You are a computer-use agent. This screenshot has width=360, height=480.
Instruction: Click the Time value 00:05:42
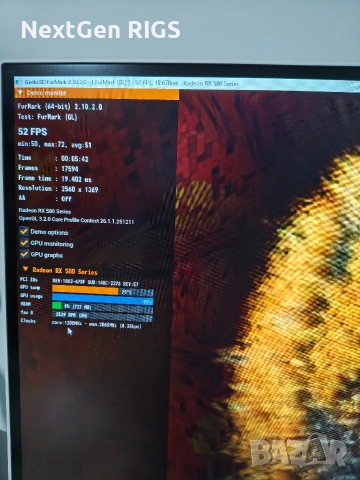click(x=75, y=159)
